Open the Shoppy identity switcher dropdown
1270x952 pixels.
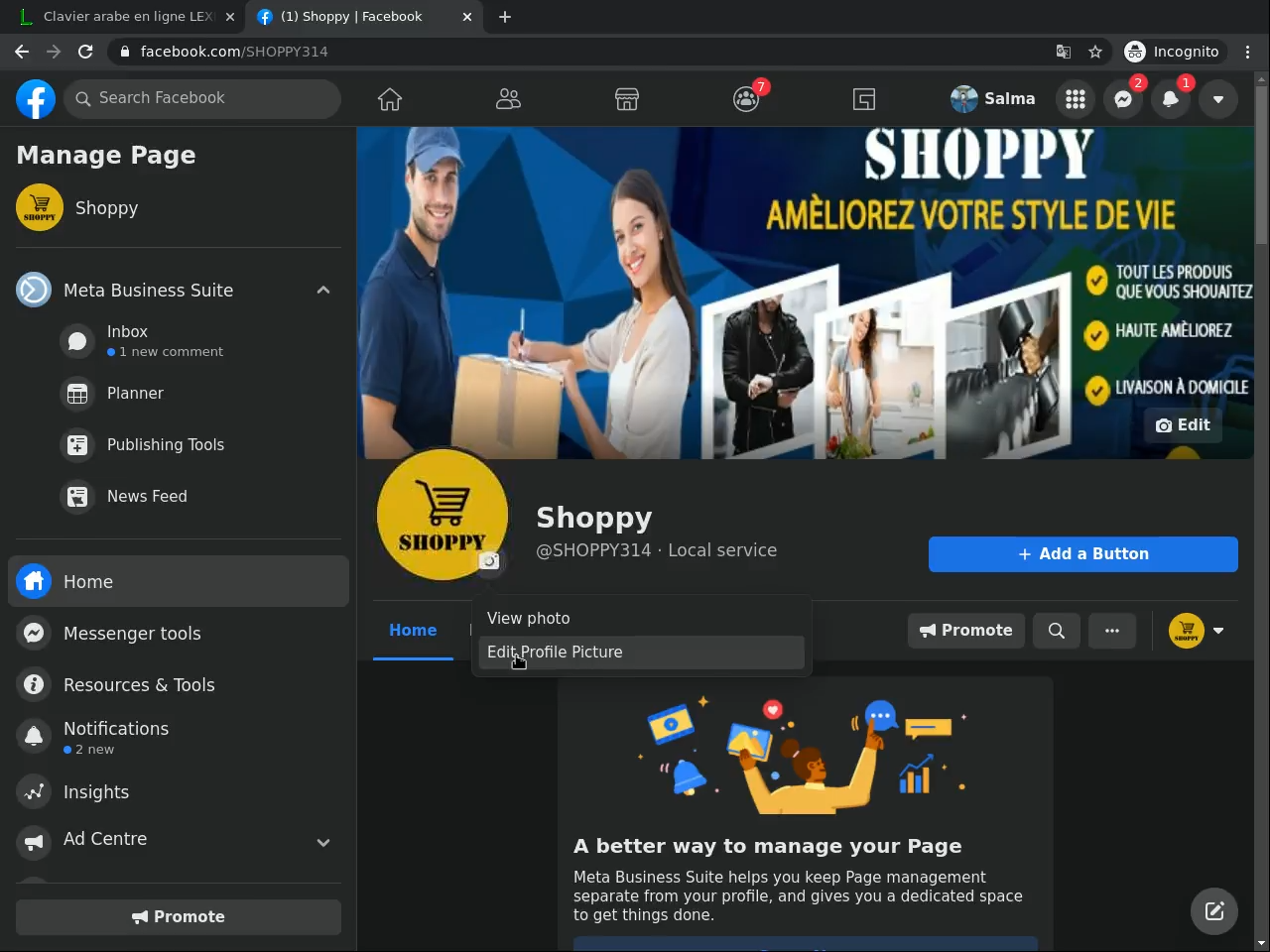coord(1197,631)
